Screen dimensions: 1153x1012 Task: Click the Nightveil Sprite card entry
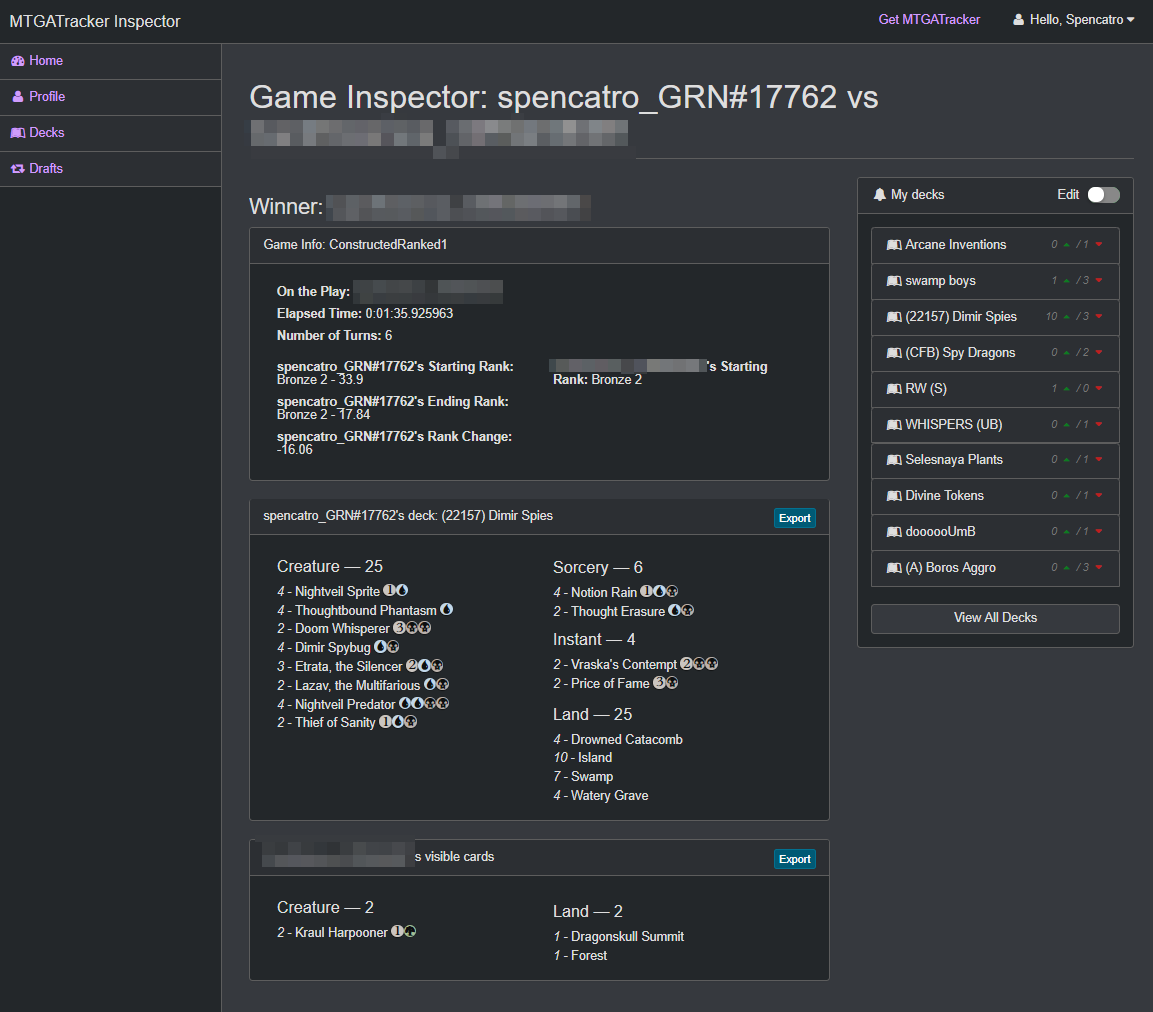point(343,591)
